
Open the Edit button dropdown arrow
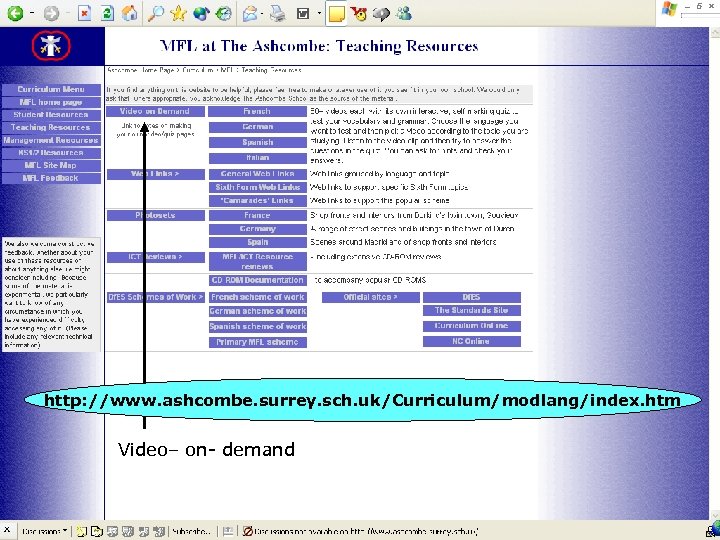click(x=319, y=13)
